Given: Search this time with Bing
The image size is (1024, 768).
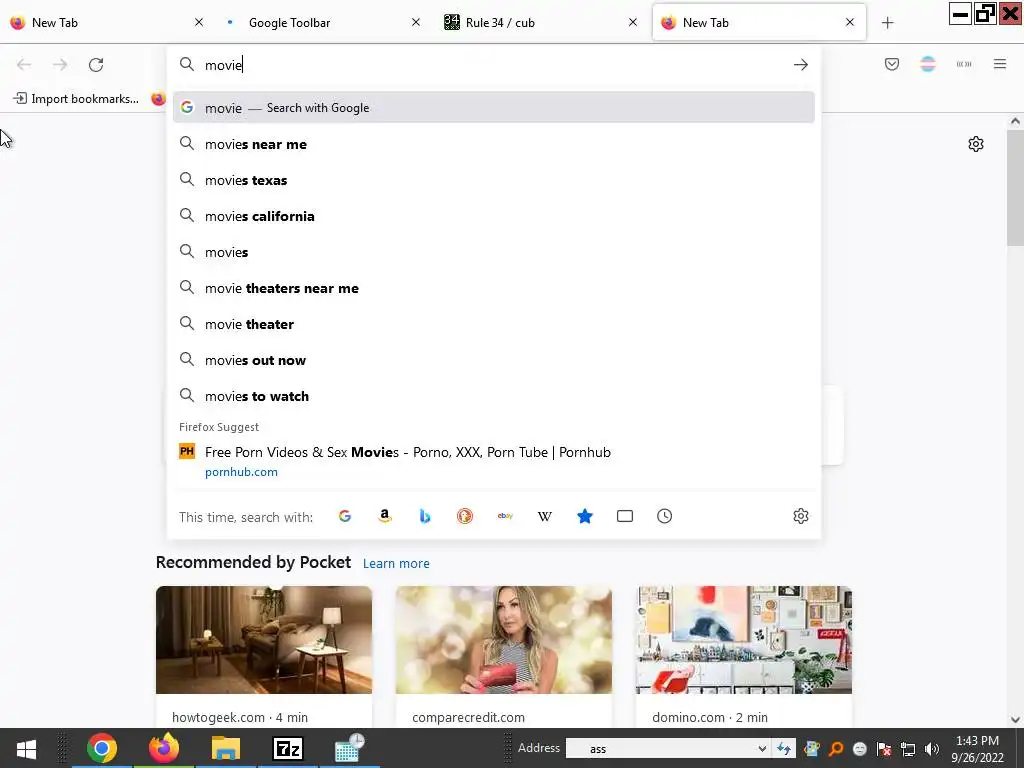Looking at the screenshot, I should pyautogui.click(x=424, y=517).
